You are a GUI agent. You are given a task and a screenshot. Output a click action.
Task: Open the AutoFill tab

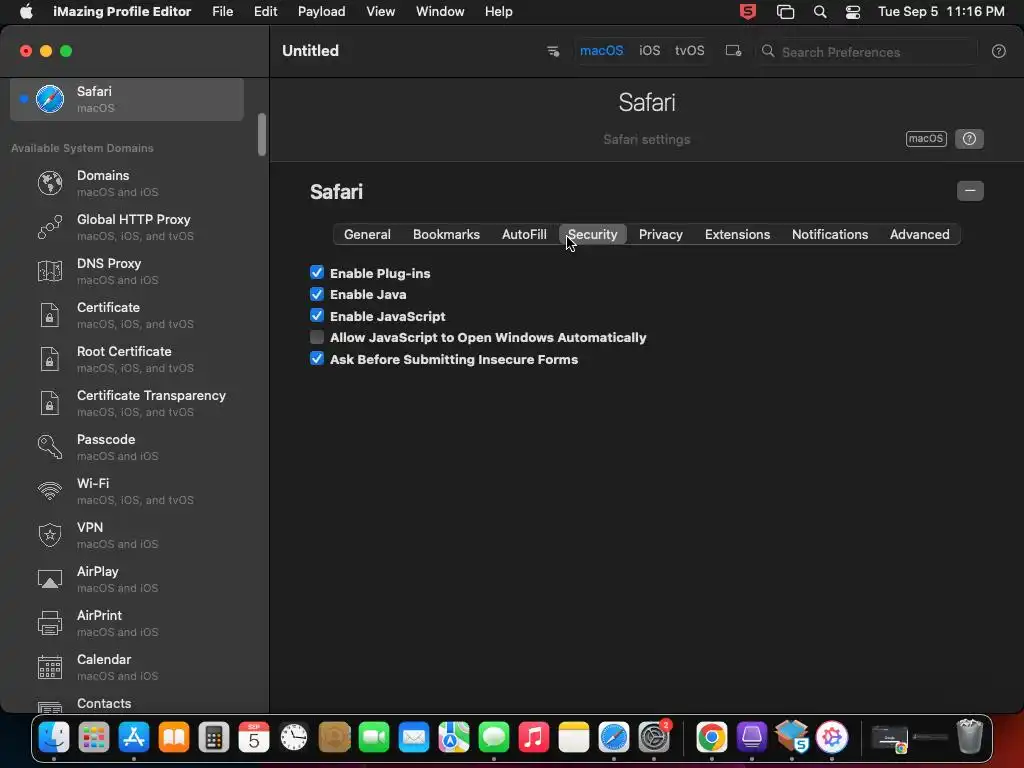[x=524, y=234]
